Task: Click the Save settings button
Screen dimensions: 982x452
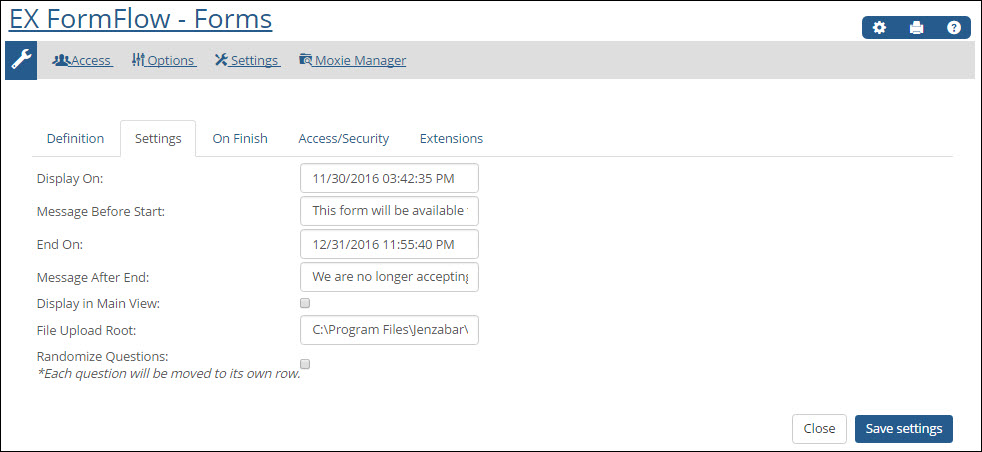Action: [904, 429]
